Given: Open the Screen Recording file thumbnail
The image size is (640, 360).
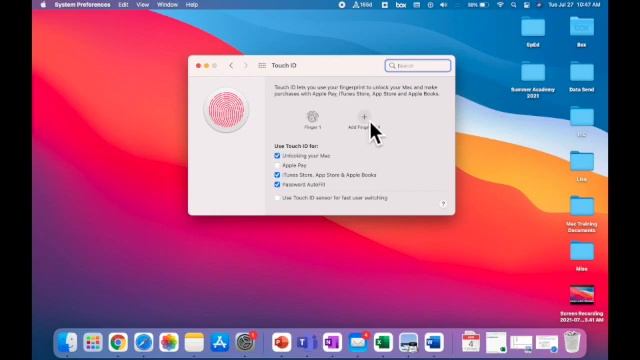Looking at the screenshot, I should coord(582,294).
